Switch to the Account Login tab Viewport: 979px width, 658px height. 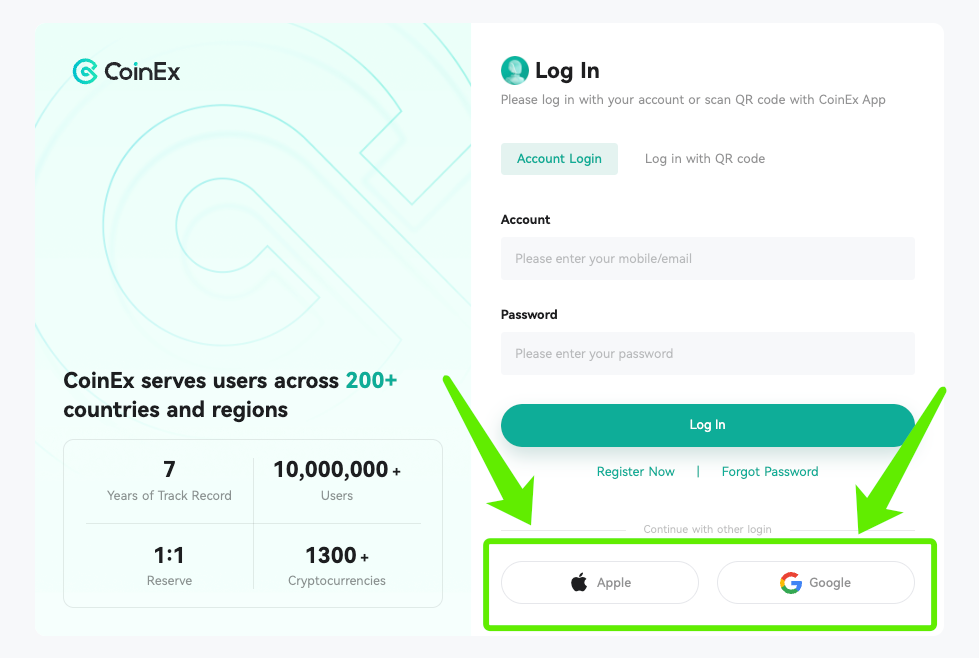point(559,158)
